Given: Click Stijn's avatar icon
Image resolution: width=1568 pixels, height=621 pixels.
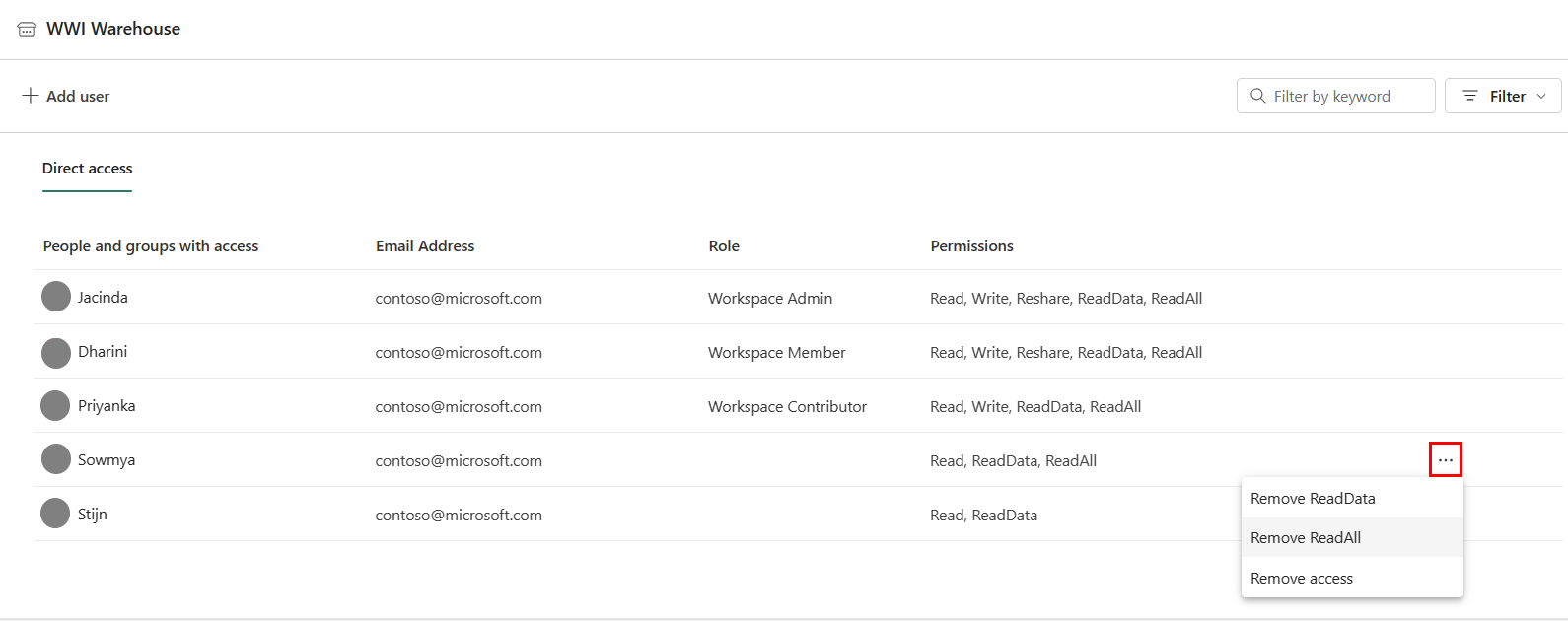Looking at the screenshot, I should tap(56, 514).
